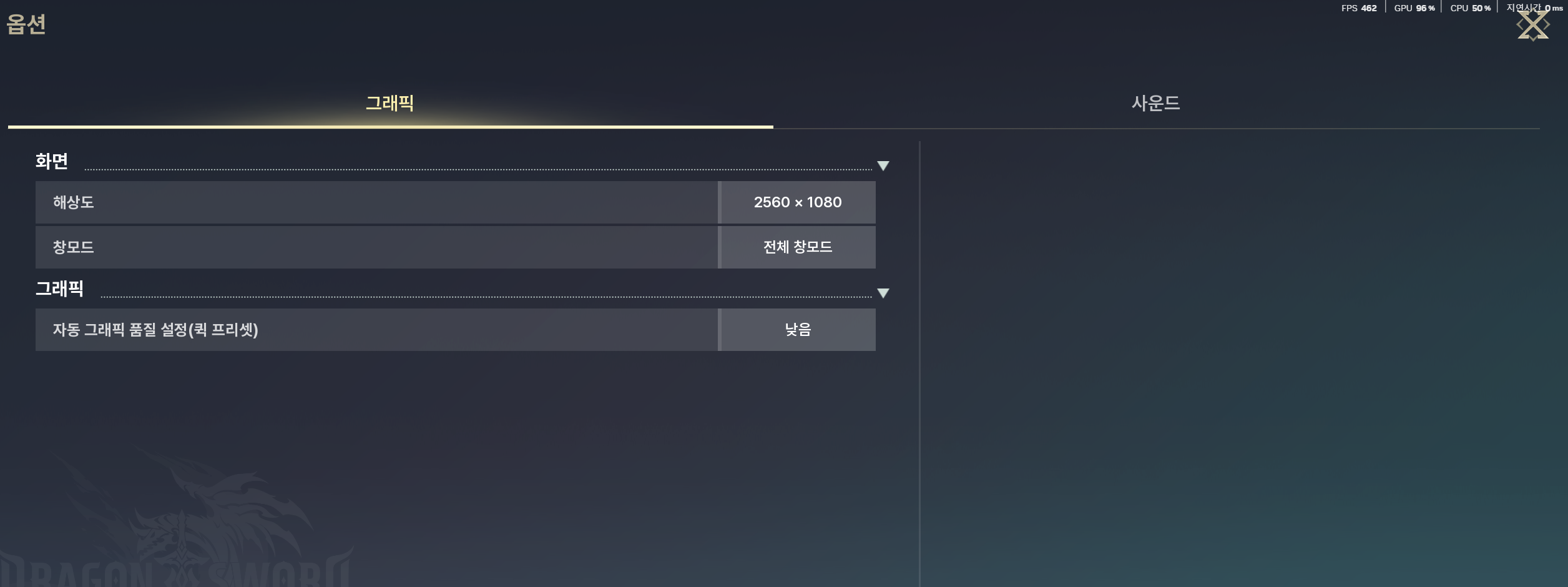Close the options screen with the X icon
Screen dimensions: 1568x587
pyautogui.click(x=1533, y=26)
